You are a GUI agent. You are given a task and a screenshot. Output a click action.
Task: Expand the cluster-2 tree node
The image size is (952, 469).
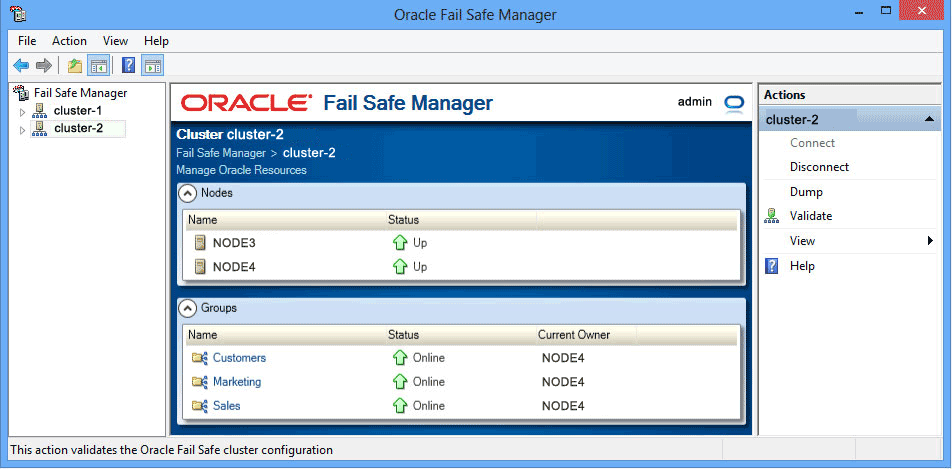[x=22, y=130]
